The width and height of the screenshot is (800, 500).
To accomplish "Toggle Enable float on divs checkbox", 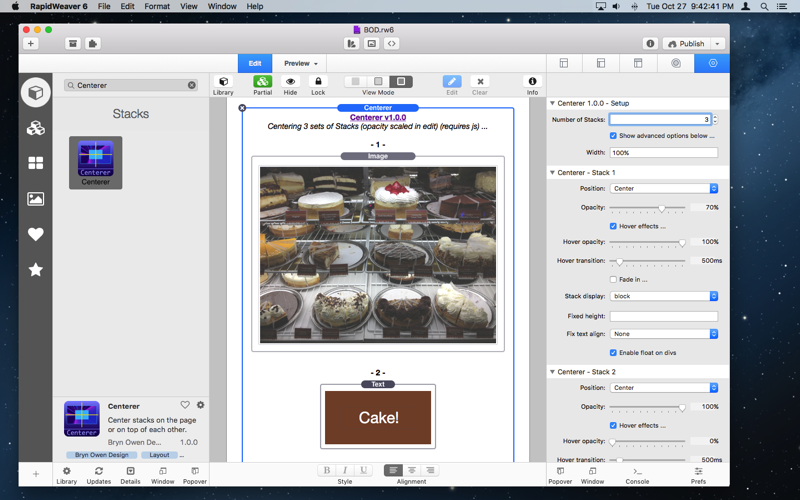I will pyautogui.click(x=613, y=353).
